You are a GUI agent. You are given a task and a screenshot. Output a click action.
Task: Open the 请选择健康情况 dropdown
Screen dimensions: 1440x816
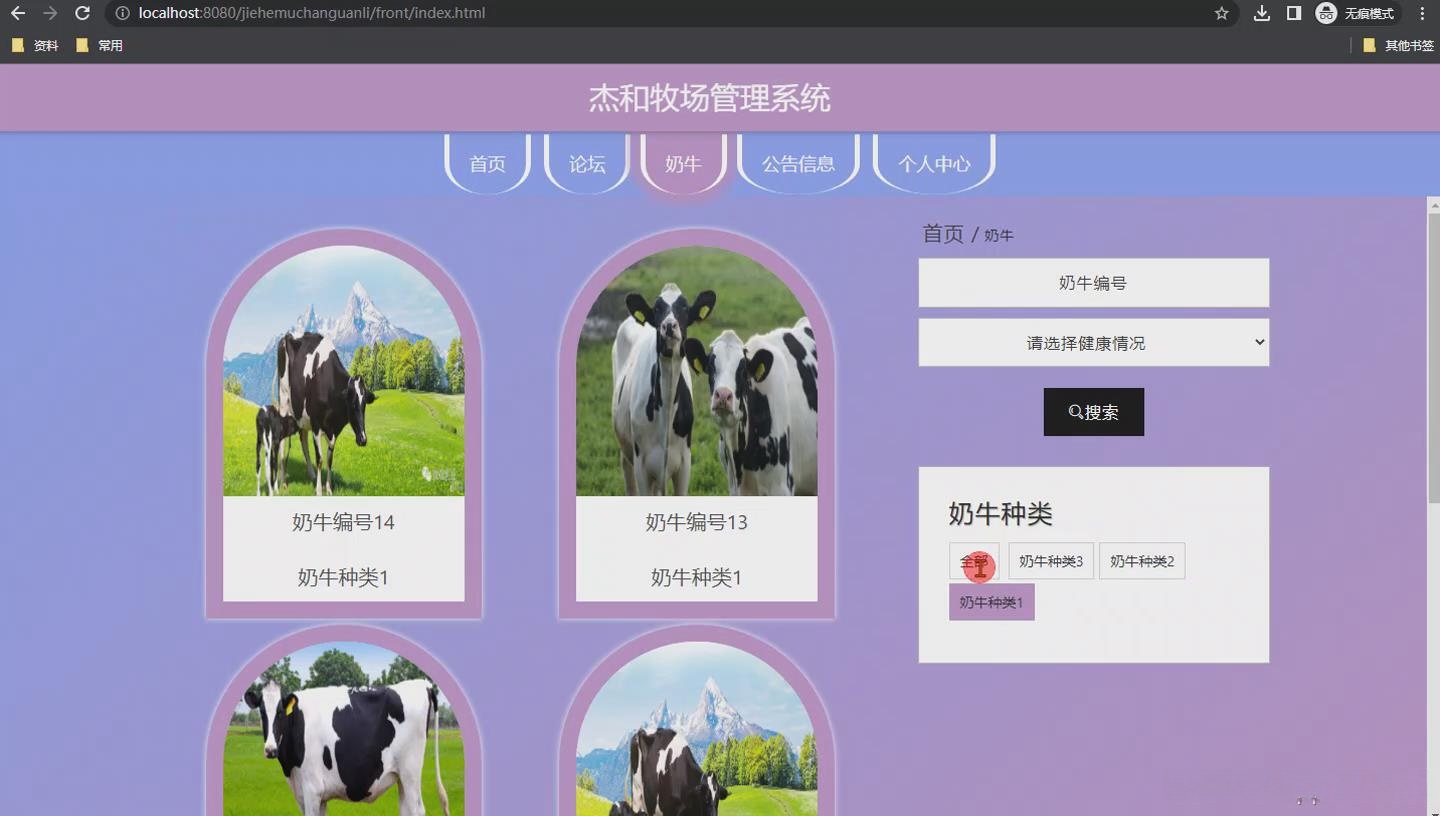click(1093, 342)
